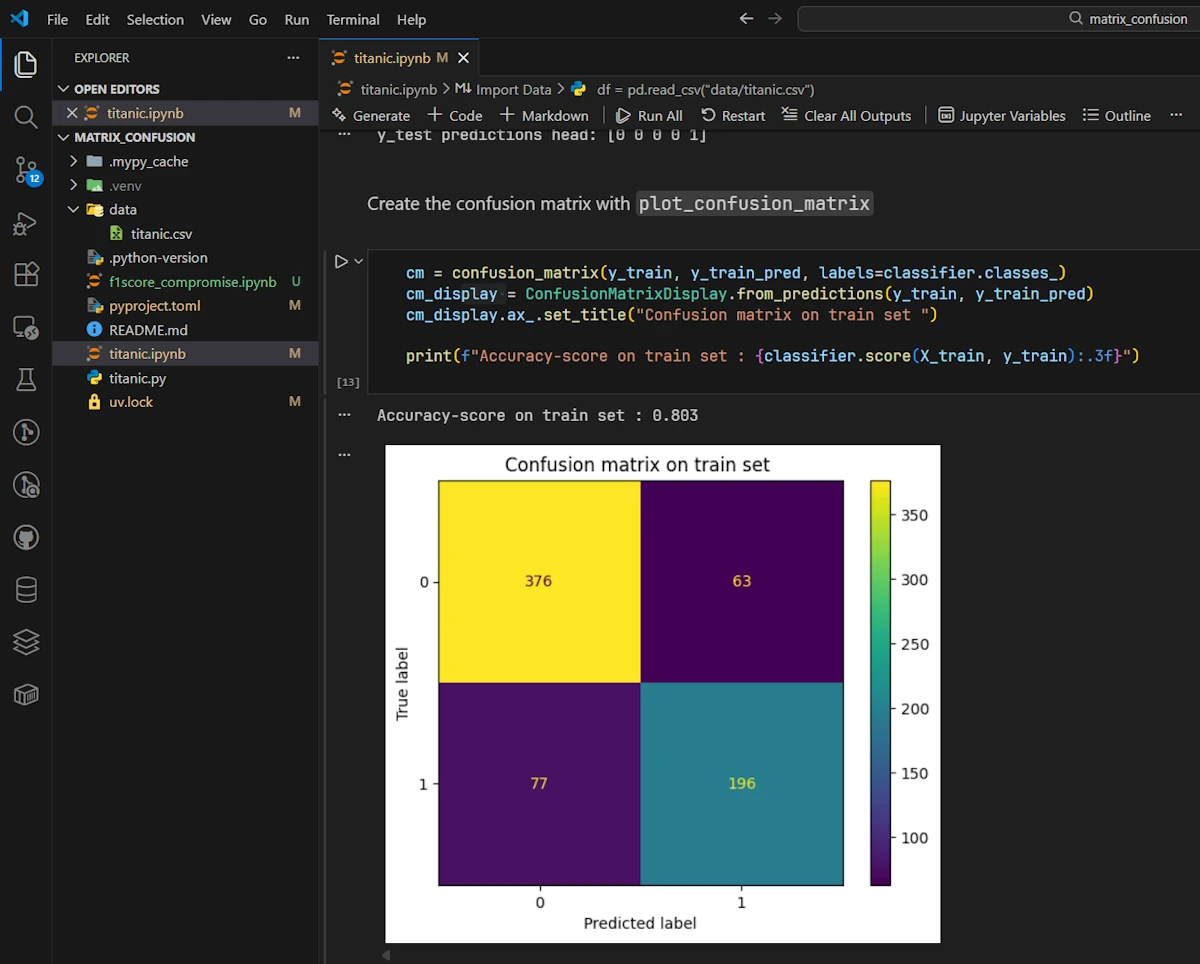
Task: Open Source Control view with 12 badge
Action: 26,171
